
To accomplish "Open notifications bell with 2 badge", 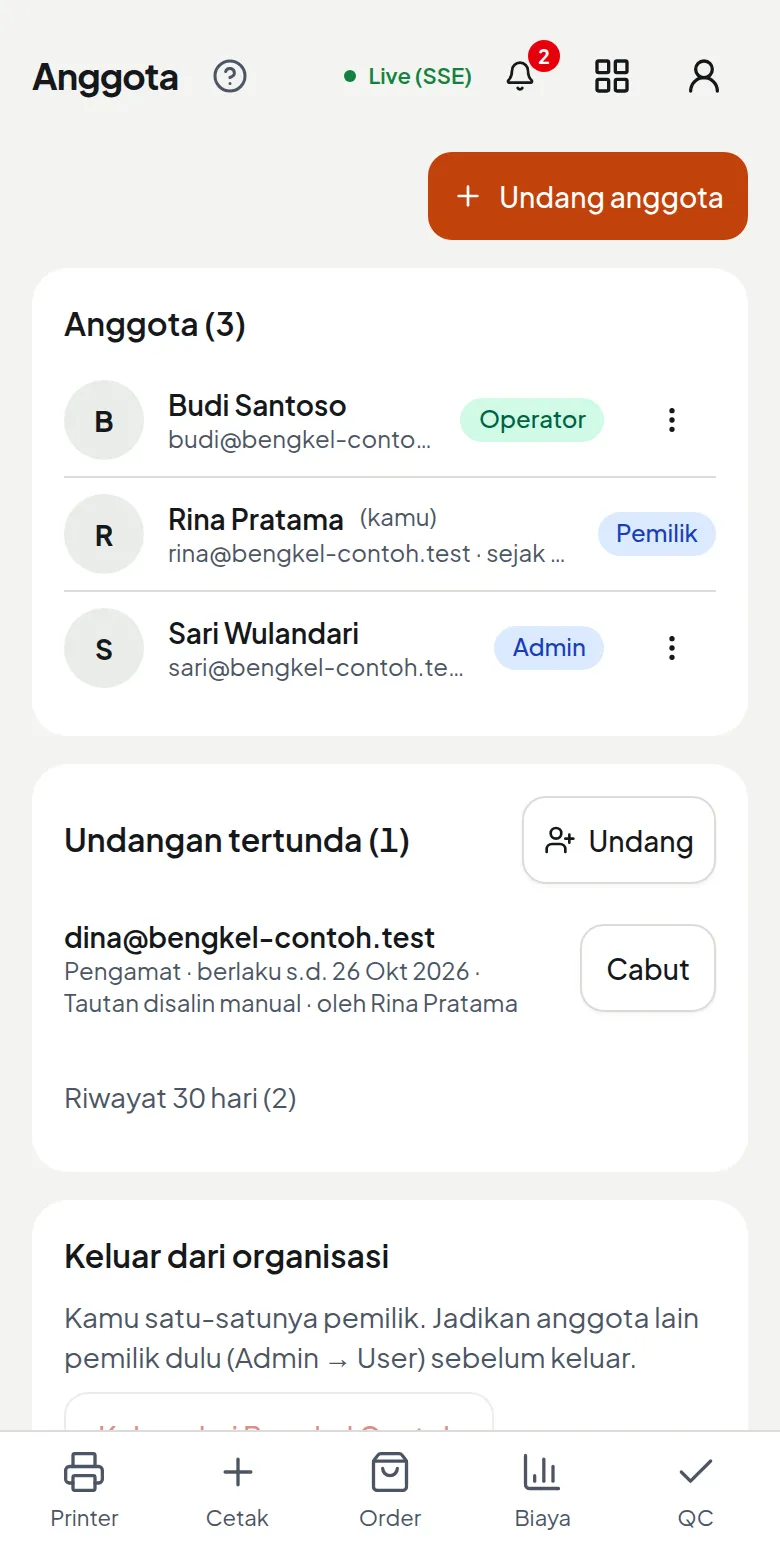I will (520, 76).
